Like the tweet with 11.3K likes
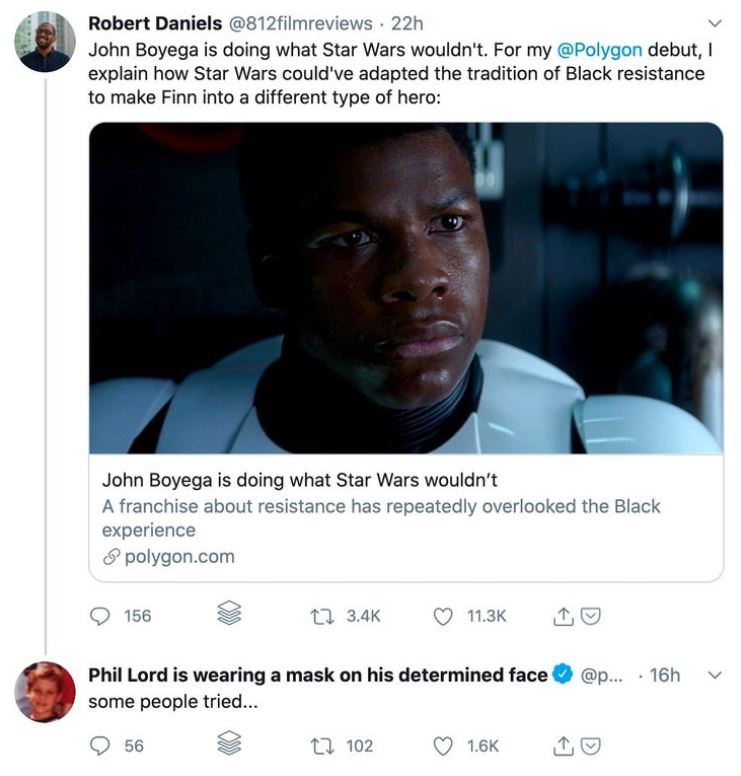Screen dimensions: 741x776 click(x=443, y=617)
